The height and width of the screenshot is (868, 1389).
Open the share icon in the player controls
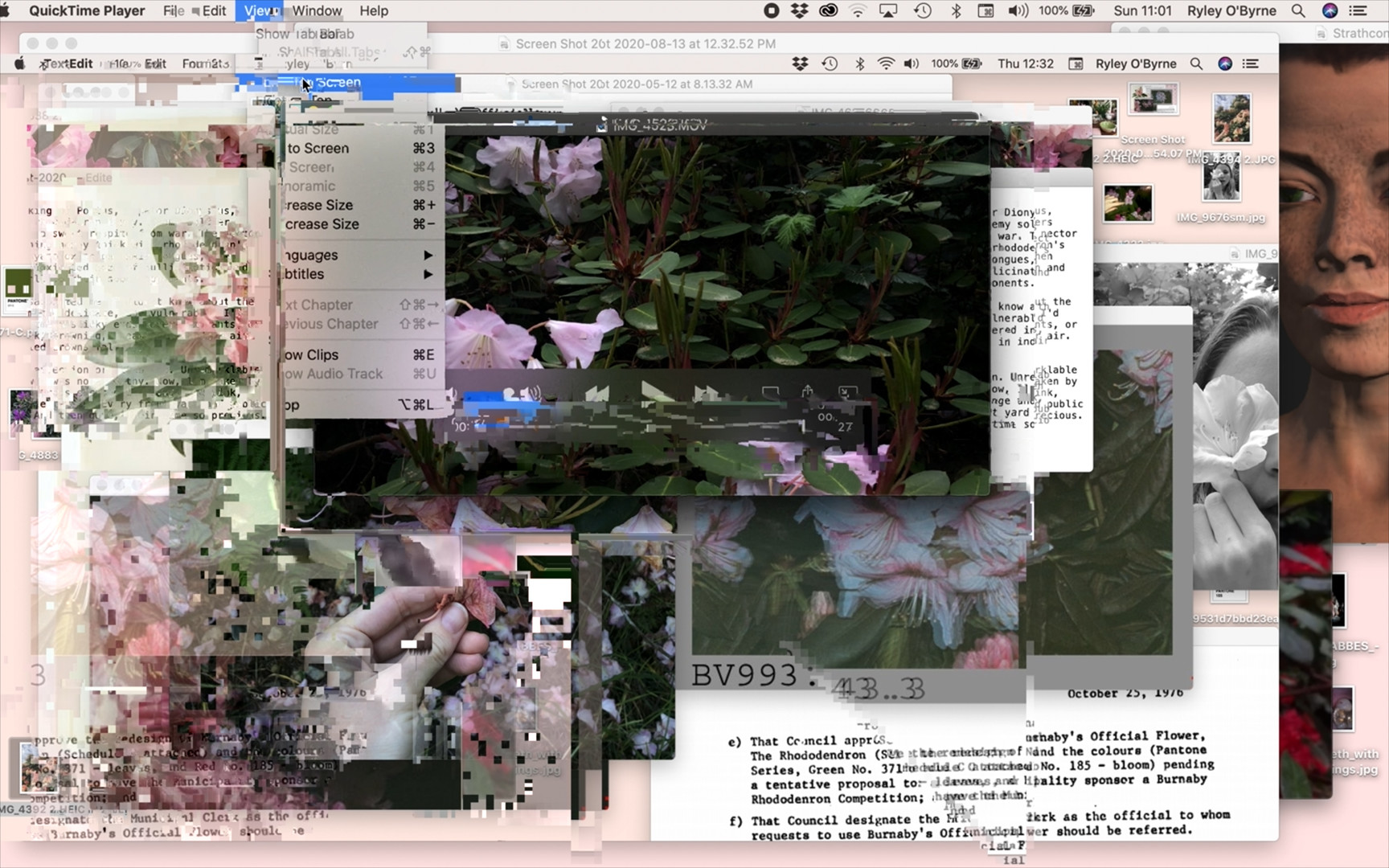[807, 392]
